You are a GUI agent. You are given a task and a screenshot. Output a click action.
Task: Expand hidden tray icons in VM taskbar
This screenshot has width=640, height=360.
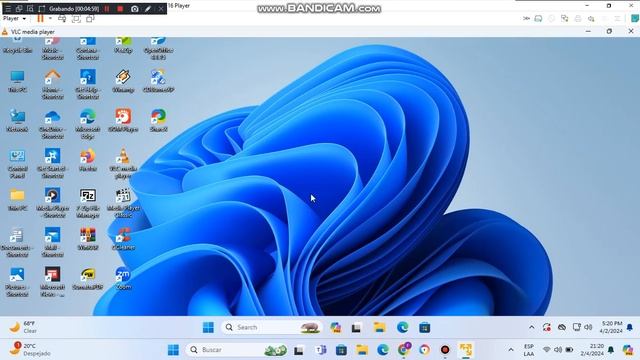point(531,327)
